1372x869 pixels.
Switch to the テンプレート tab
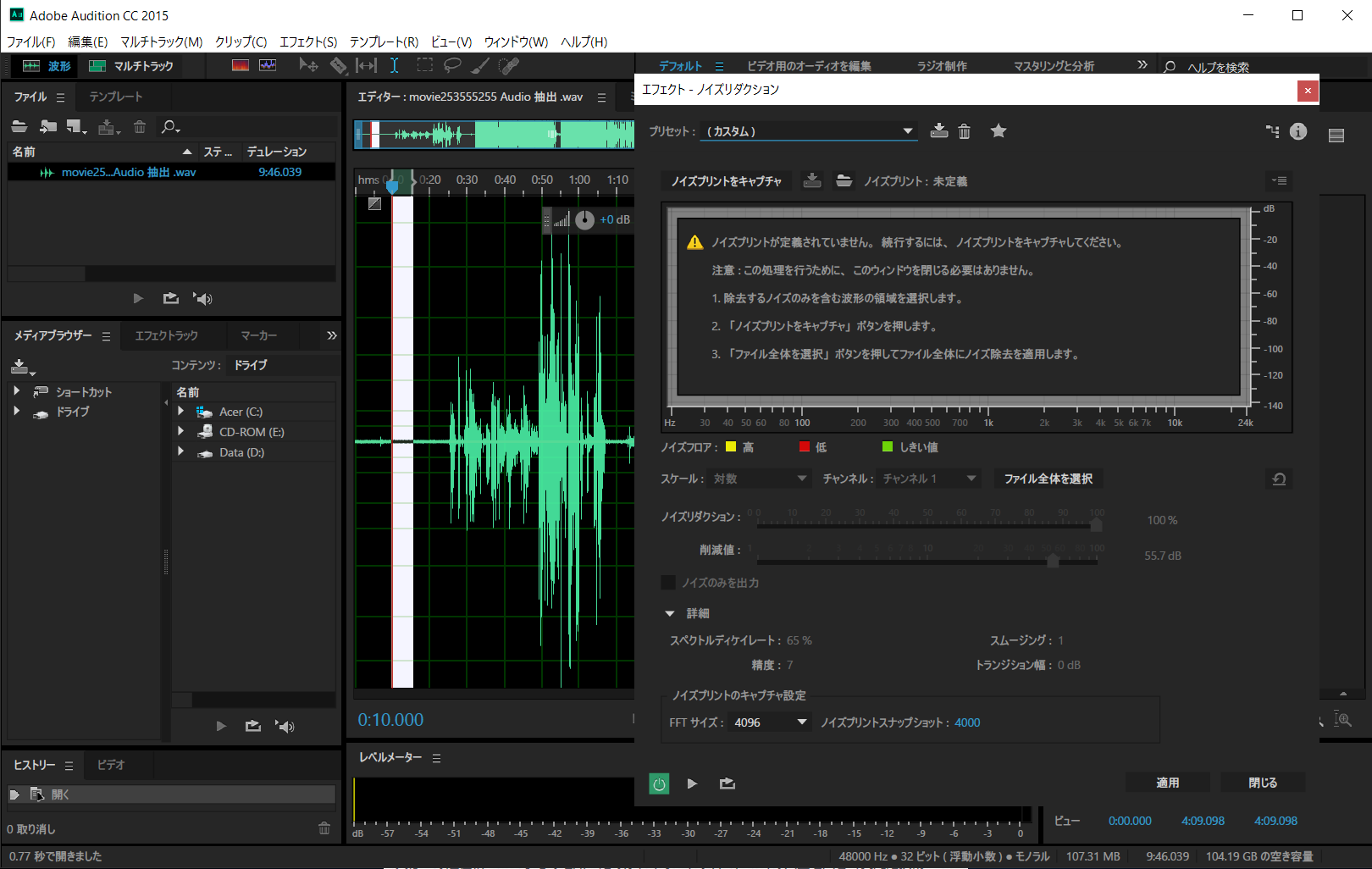(116, 97)
